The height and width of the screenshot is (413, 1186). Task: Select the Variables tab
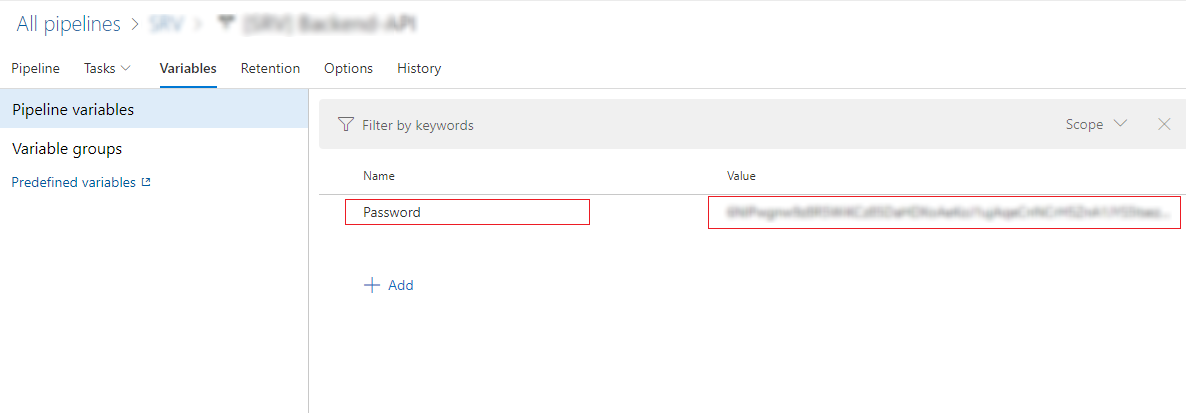tap(188, 68)
